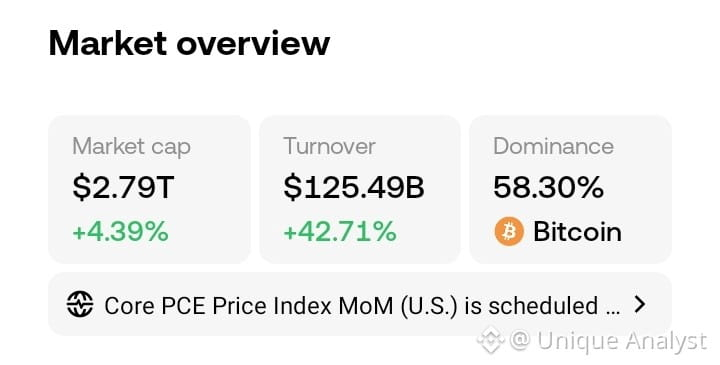Click the Binance watermark logo icon
This screenshot has height=365, width=720.
point(490,340)
